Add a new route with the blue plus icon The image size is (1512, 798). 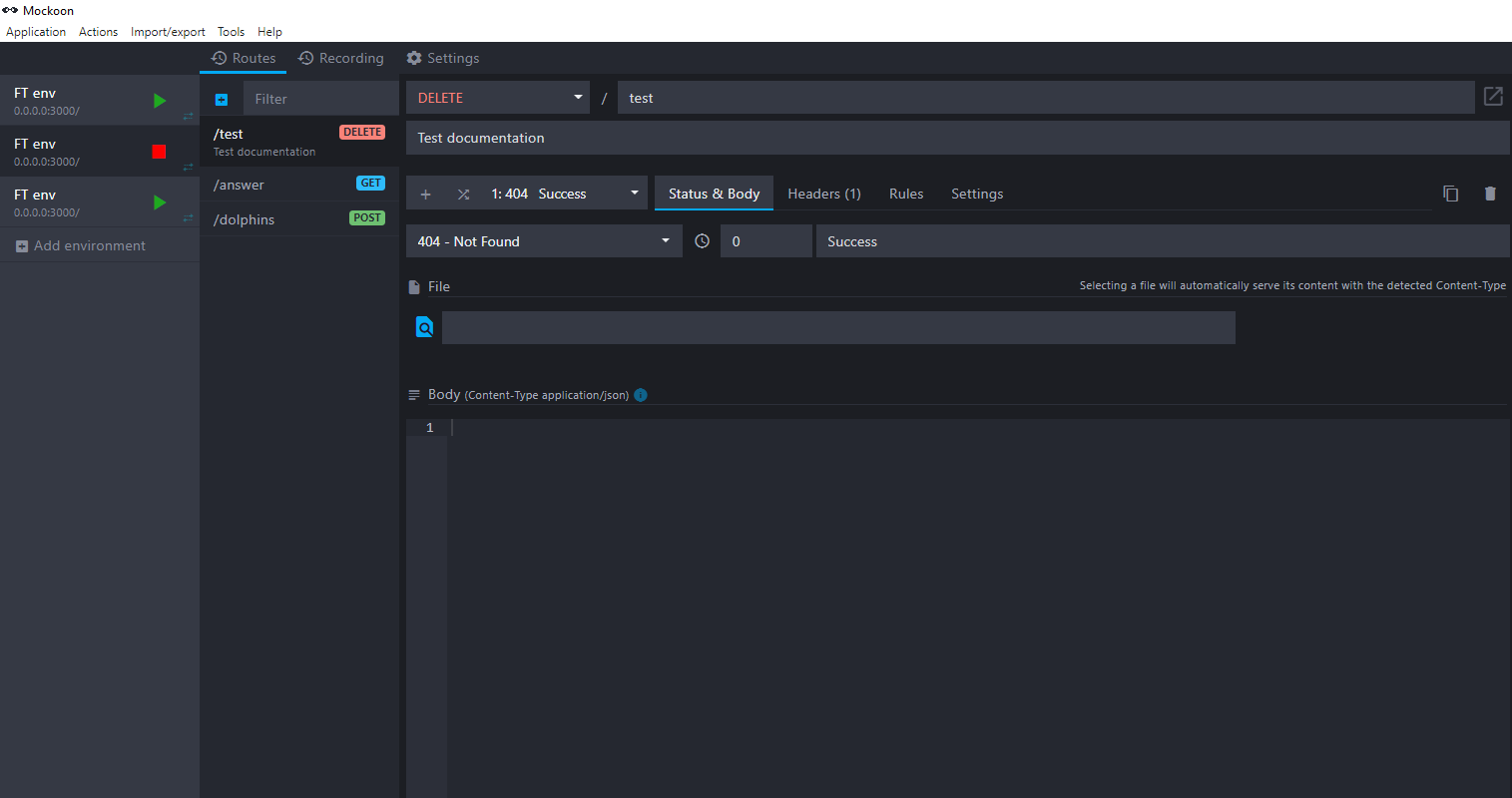coord(221,98)
